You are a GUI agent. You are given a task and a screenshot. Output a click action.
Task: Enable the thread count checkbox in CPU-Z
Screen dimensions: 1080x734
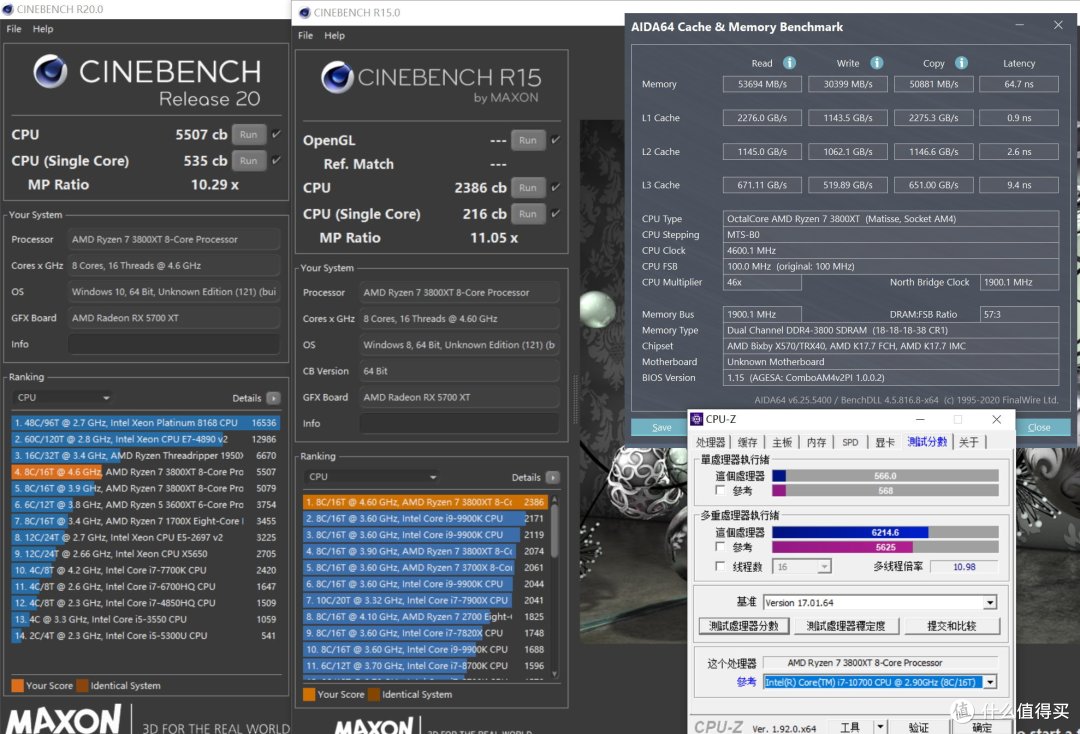(x=720, y=566)
